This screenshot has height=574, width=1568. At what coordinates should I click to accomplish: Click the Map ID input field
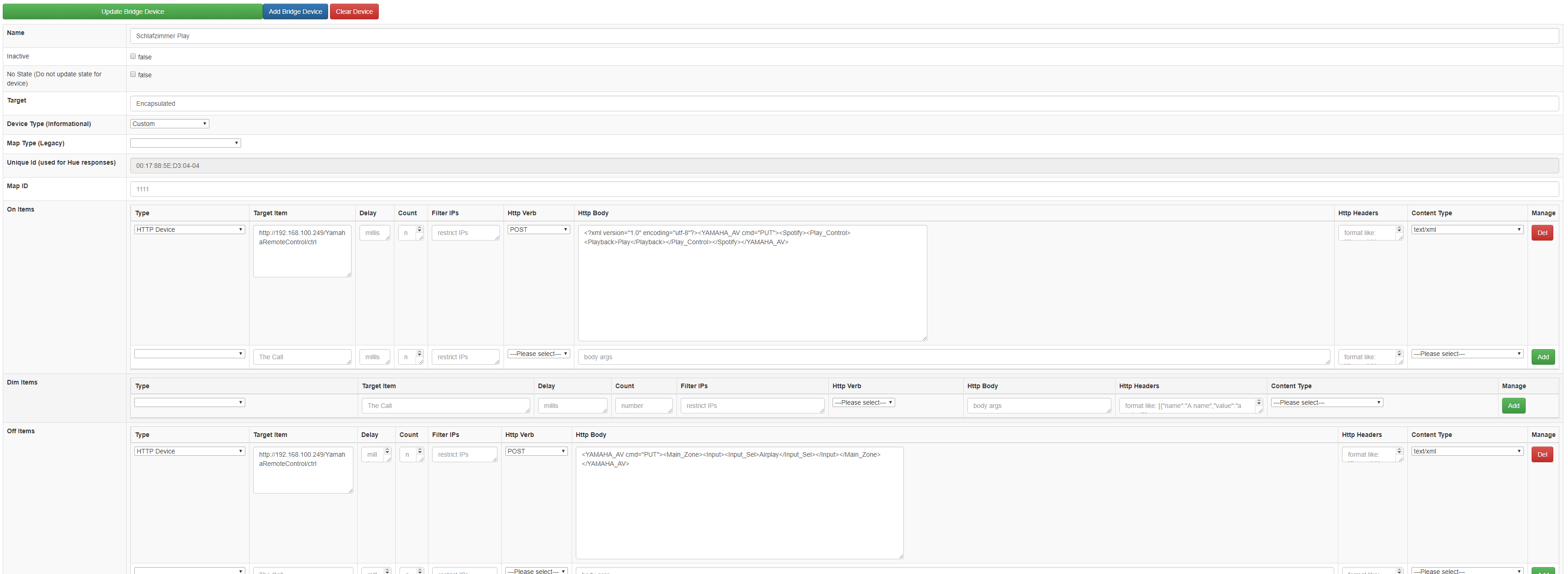pyautogui.click(x=844, y=189)
